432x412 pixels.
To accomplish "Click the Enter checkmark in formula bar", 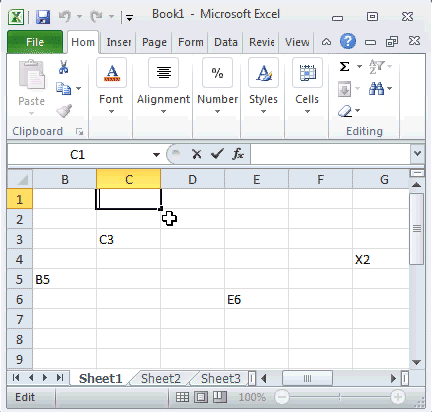I will click(x=217, y=154).
